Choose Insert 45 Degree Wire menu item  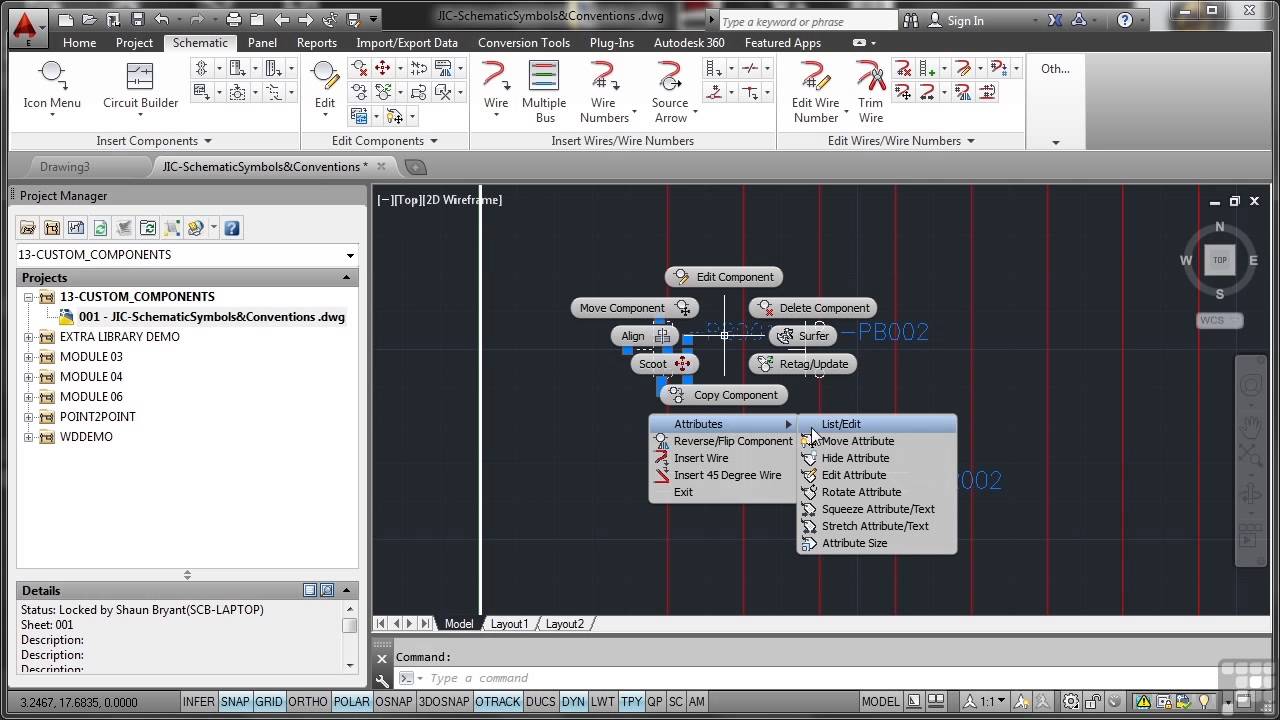pos(722,475)
